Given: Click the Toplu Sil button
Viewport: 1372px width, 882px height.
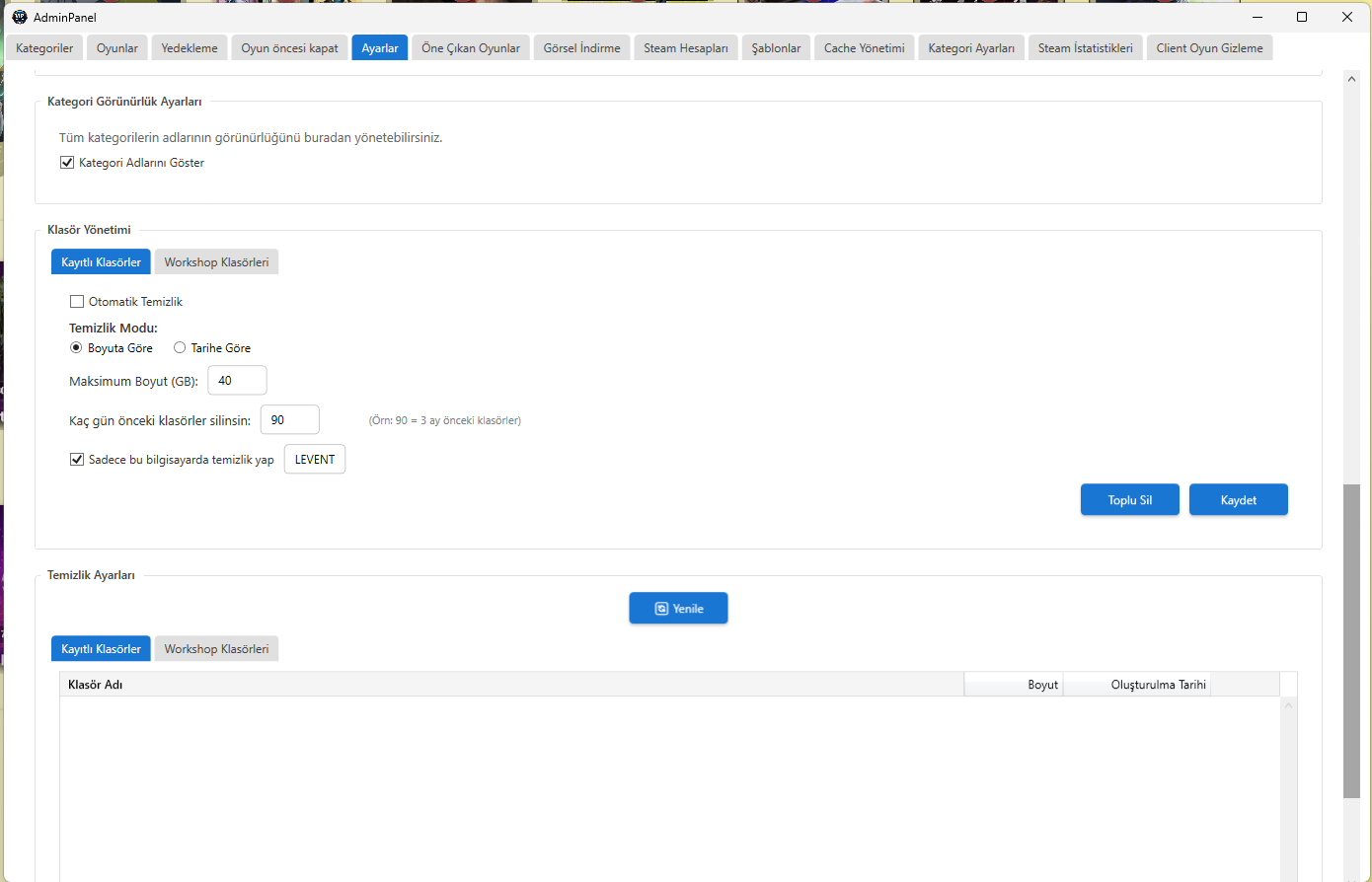Looking at the screenshot, I should (x=1130, y=499).
